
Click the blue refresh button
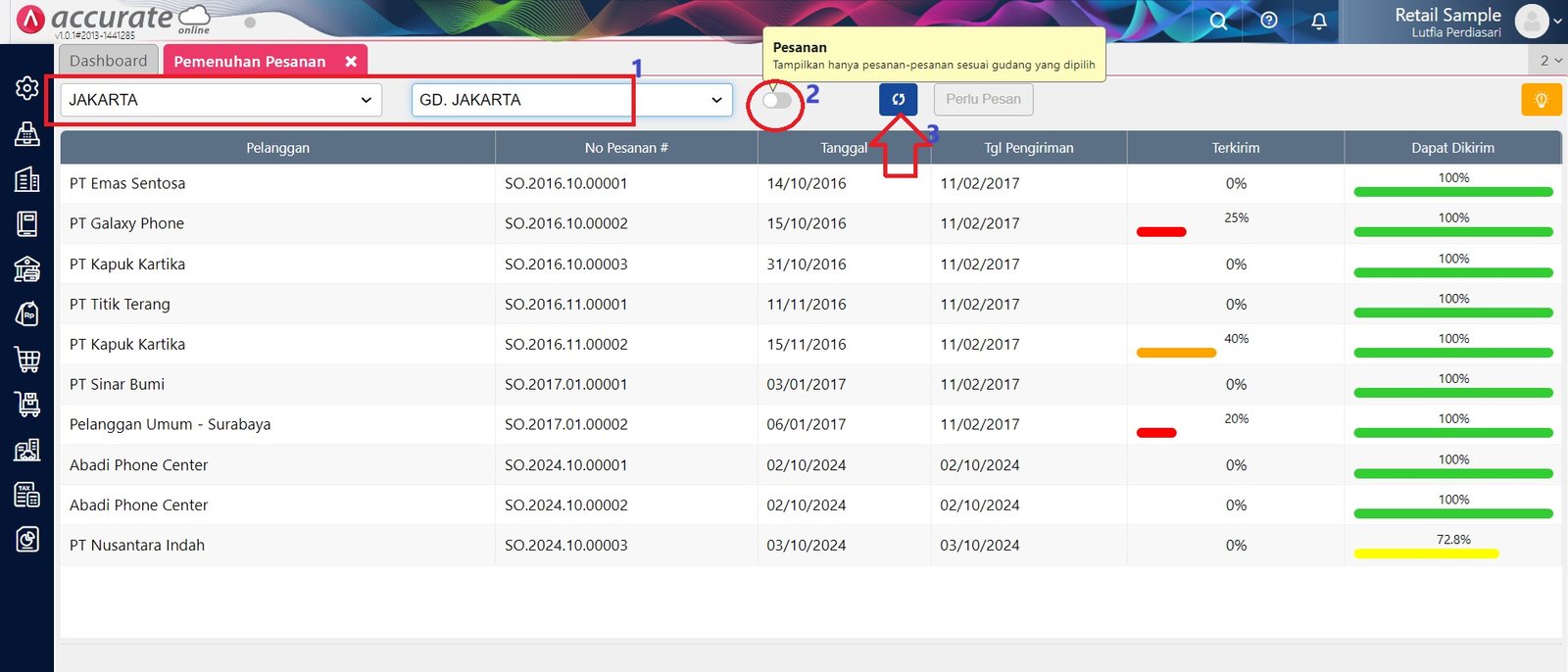(898, 100)
